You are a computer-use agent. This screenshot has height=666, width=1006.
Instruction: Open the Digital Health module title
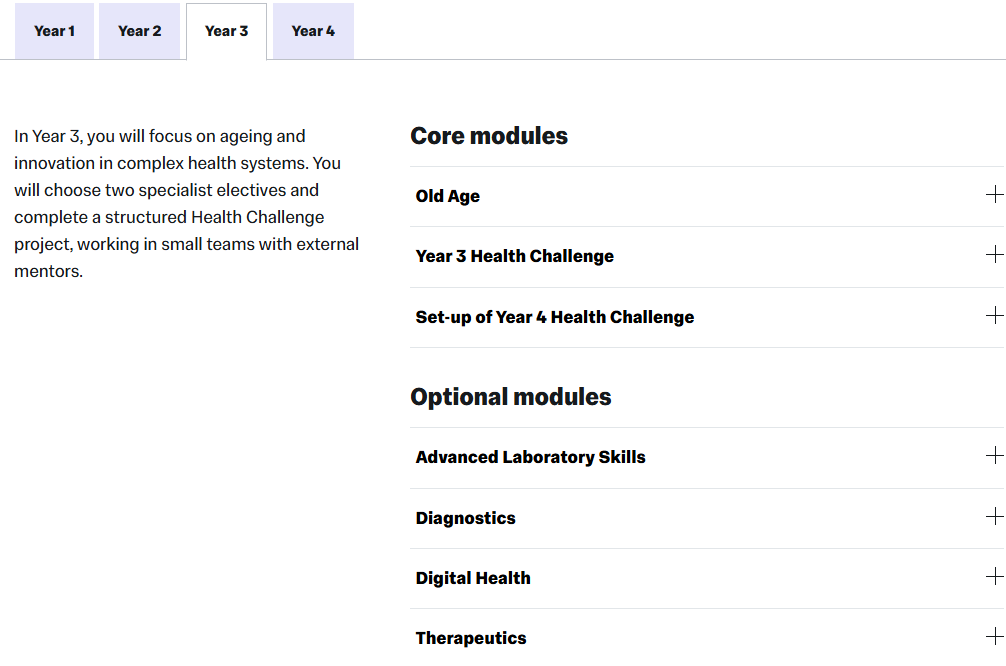(473, 578)
